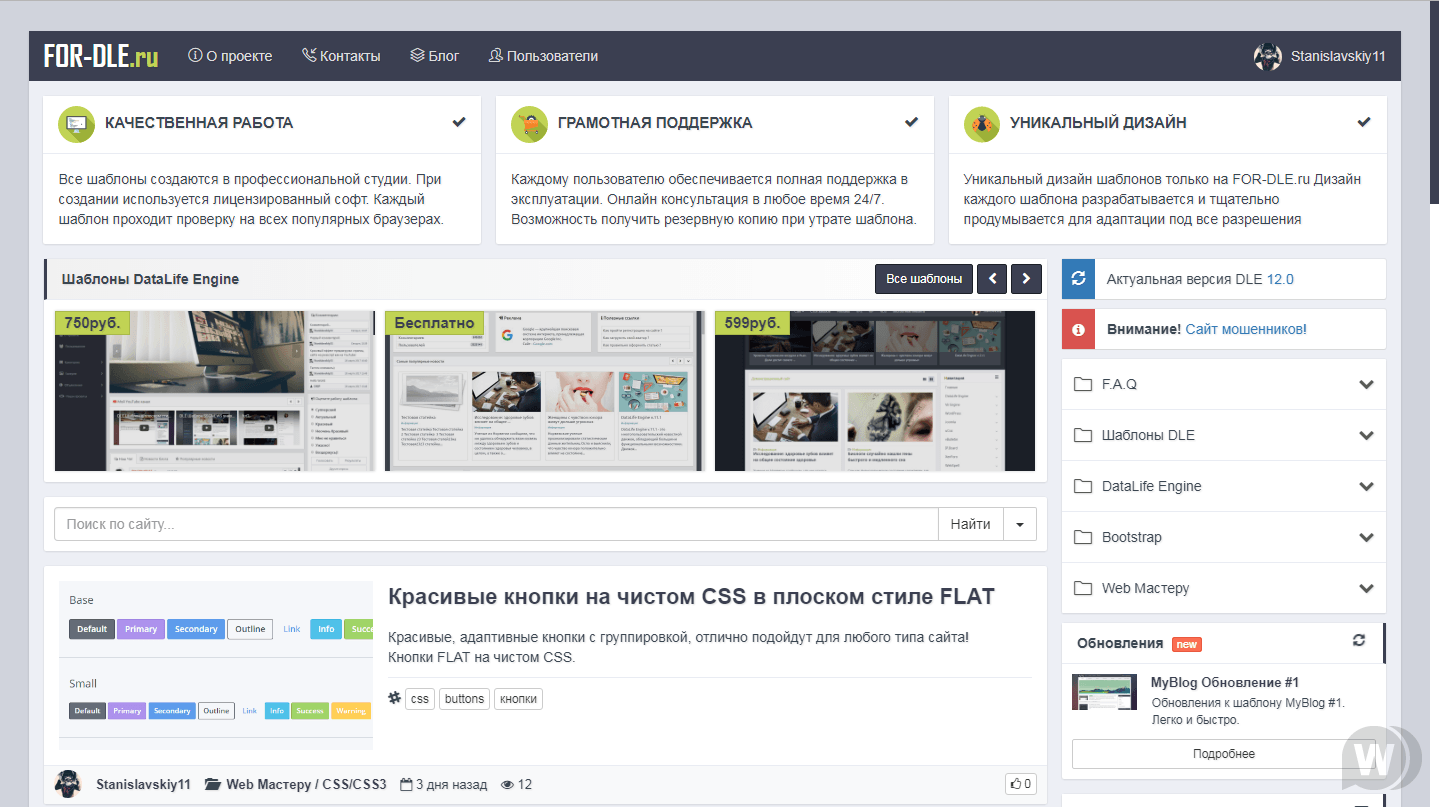
Task: Click the checkmark on the Уникальный дизайн card
Action: point(1364,122)
